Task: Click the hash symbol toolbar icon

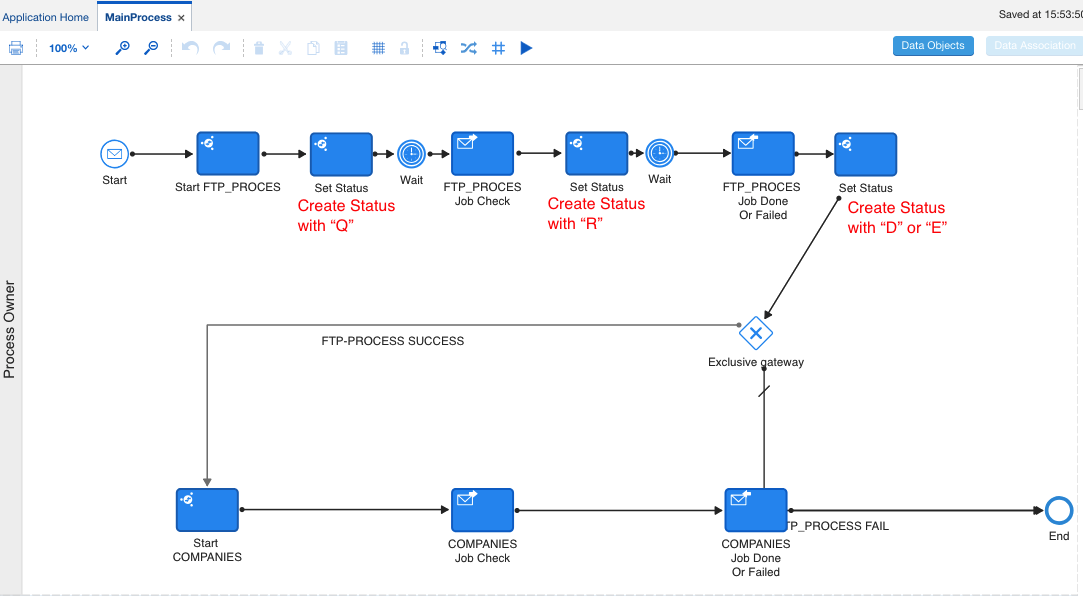Action: (x=498, y=48)
